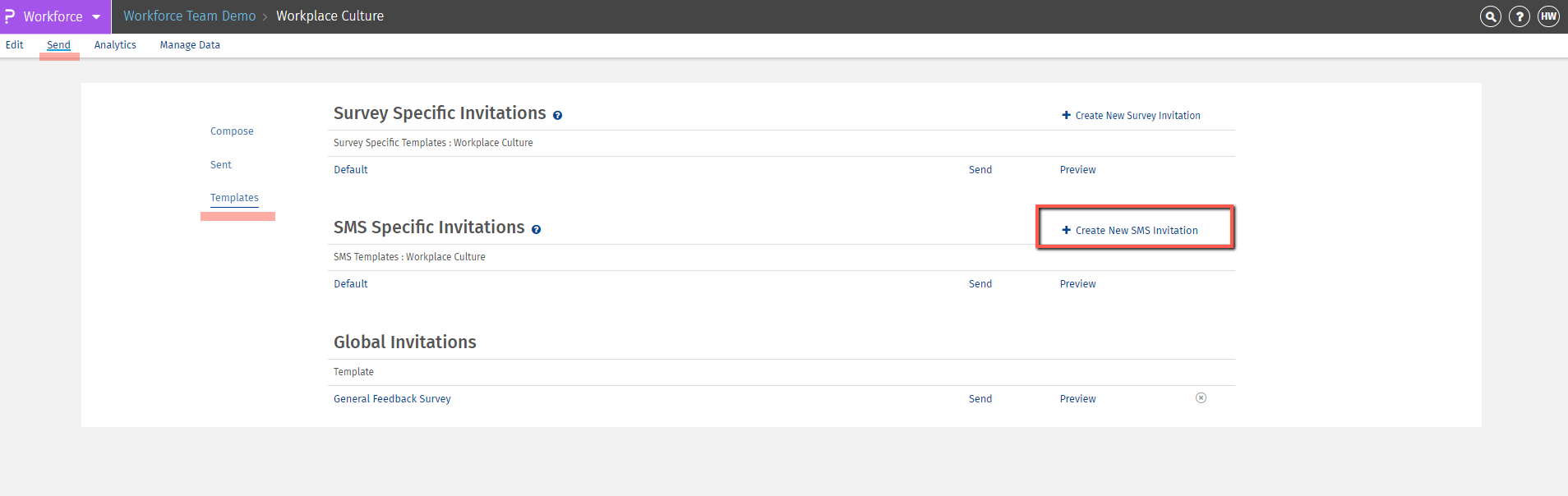Open the help question mark icon
Screen dimensions: 1568x496
point(1520,16)
